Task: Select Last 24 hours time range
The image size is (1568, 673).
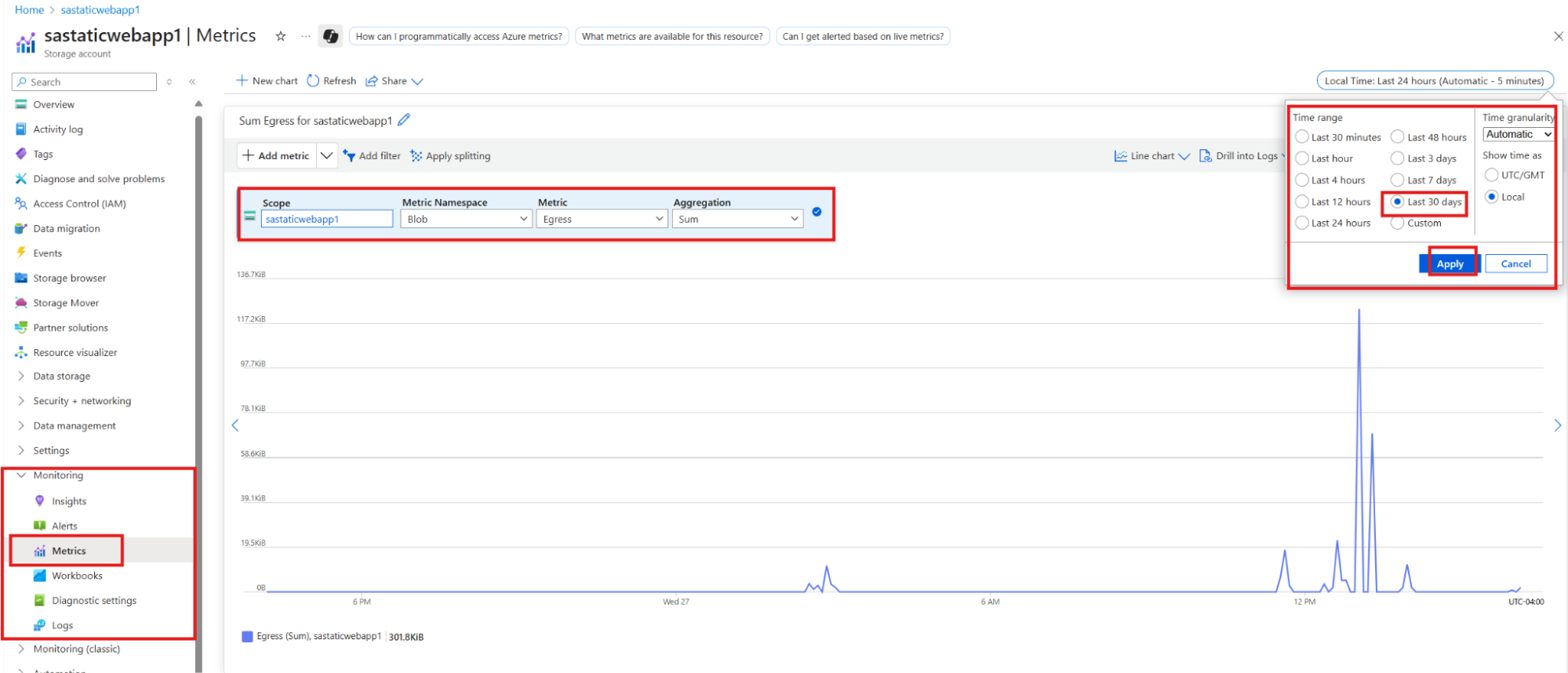Action: tap(1302, 223)
